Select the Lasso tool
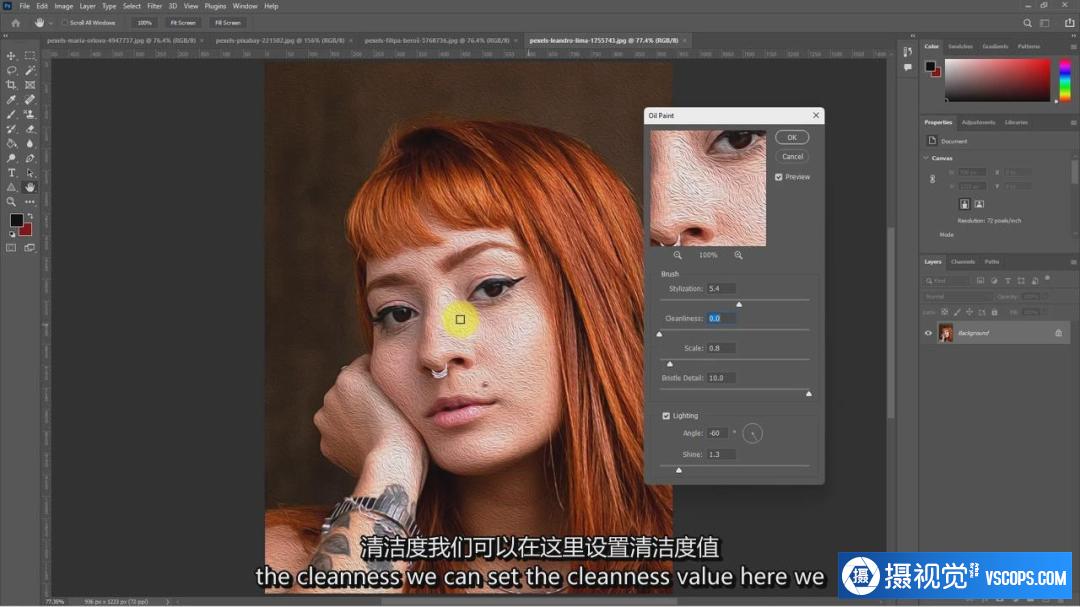Viewport: 1080px width, 607px height. click(11, 70)
